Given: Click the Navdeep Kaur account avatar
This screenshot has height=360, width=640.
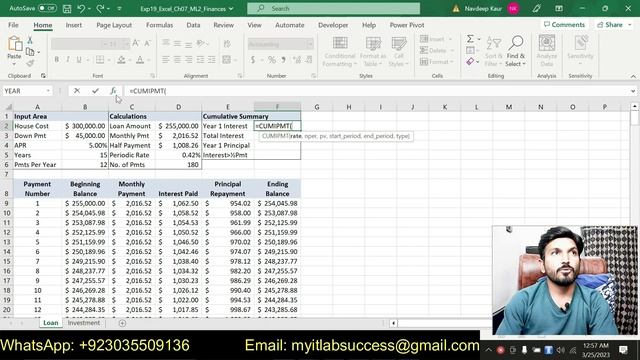Looking at the screenshot, I should 513,9.
